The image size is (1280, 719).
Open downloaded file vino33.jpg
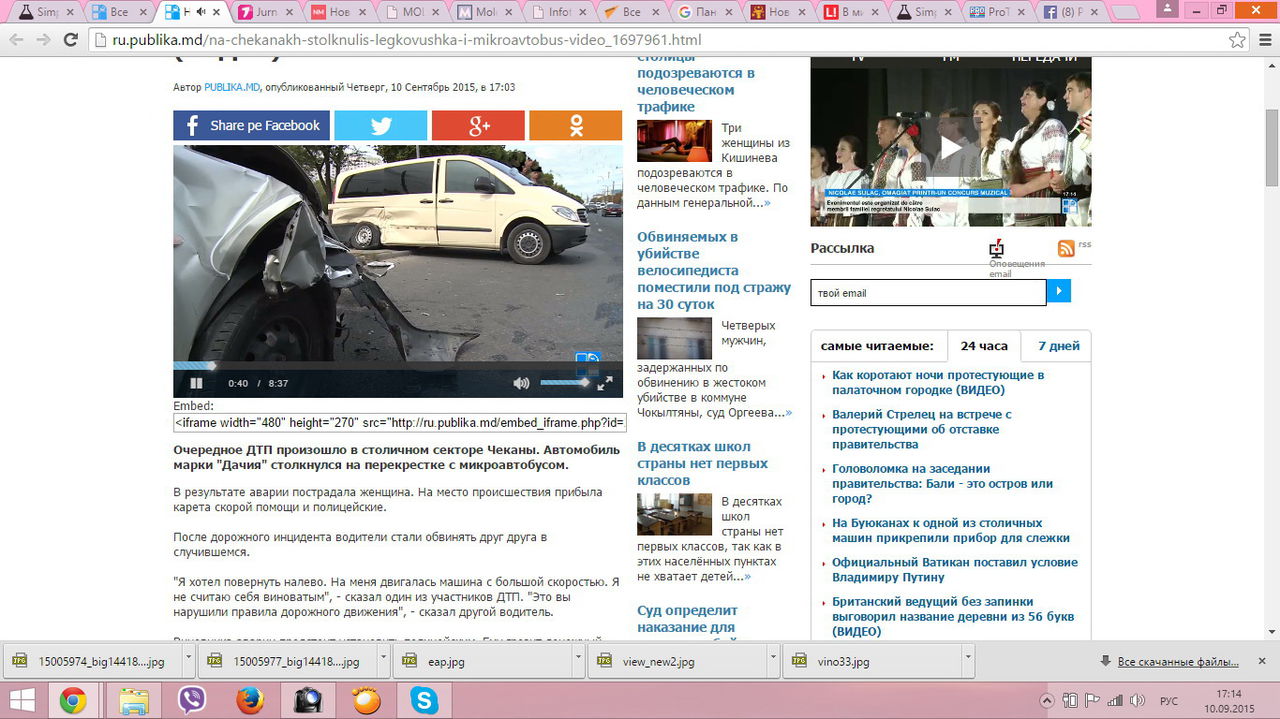pos(872,661)
